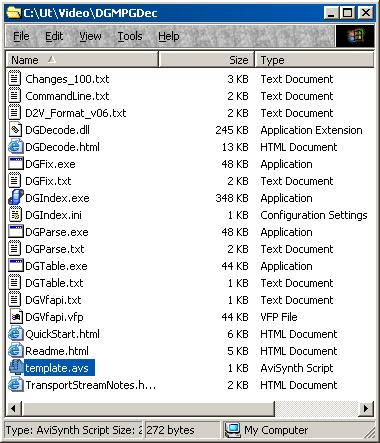This screenshot has height=443, width=380.
Task: Select the QuickStart.html file name
Action: [62, 334]
